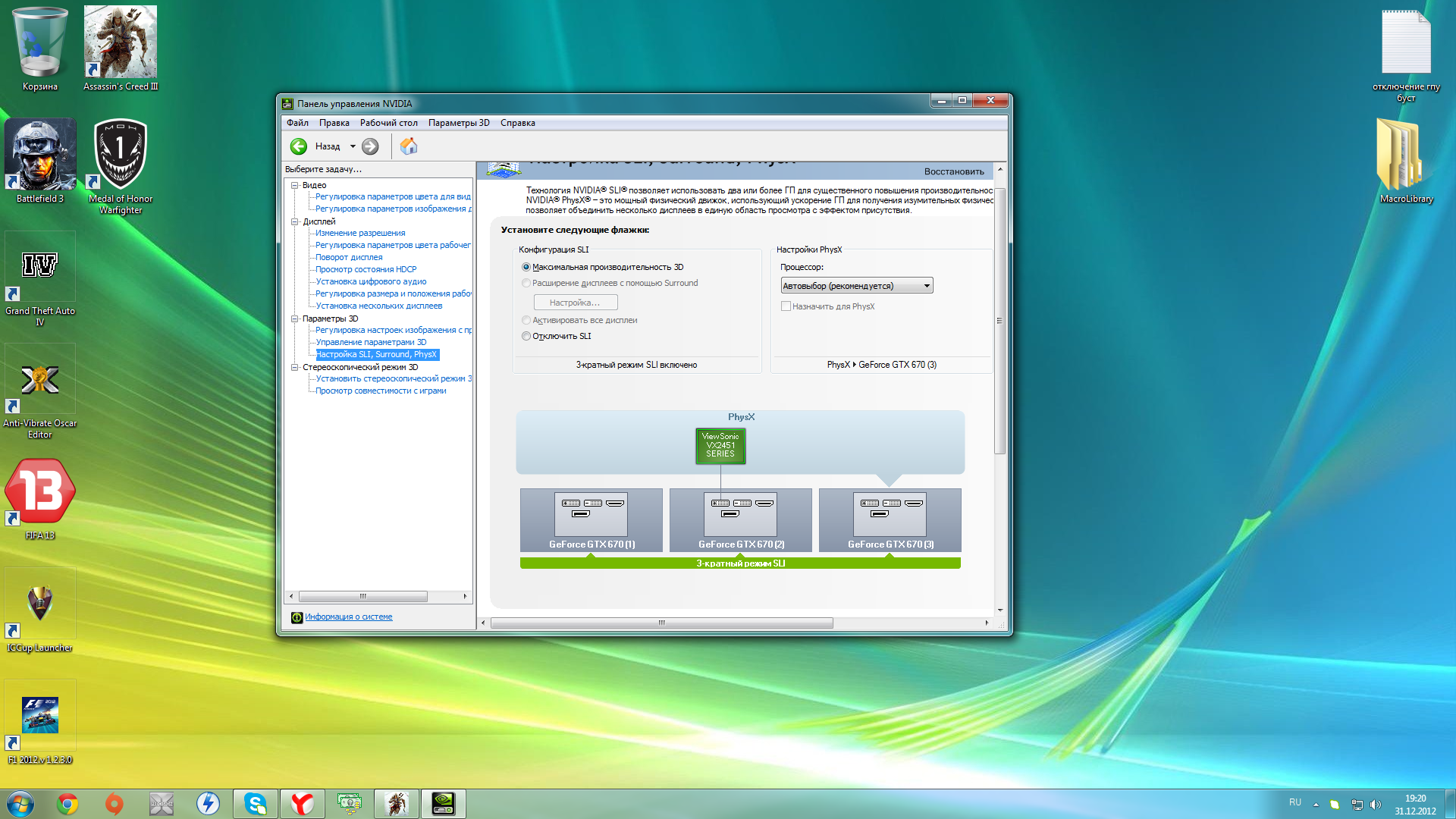Open ICCup Launcher desktop shortcut
The image size is (1456, 819).
coord(40,610)
